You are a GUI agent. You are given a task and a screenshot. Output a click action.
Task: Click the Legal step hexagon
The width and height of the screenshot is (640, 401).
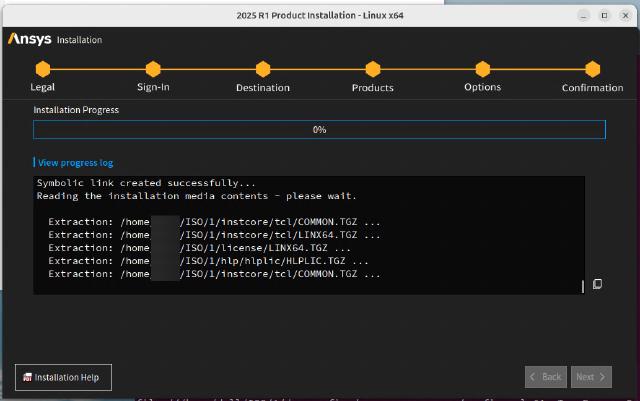[x=43, y=69]
